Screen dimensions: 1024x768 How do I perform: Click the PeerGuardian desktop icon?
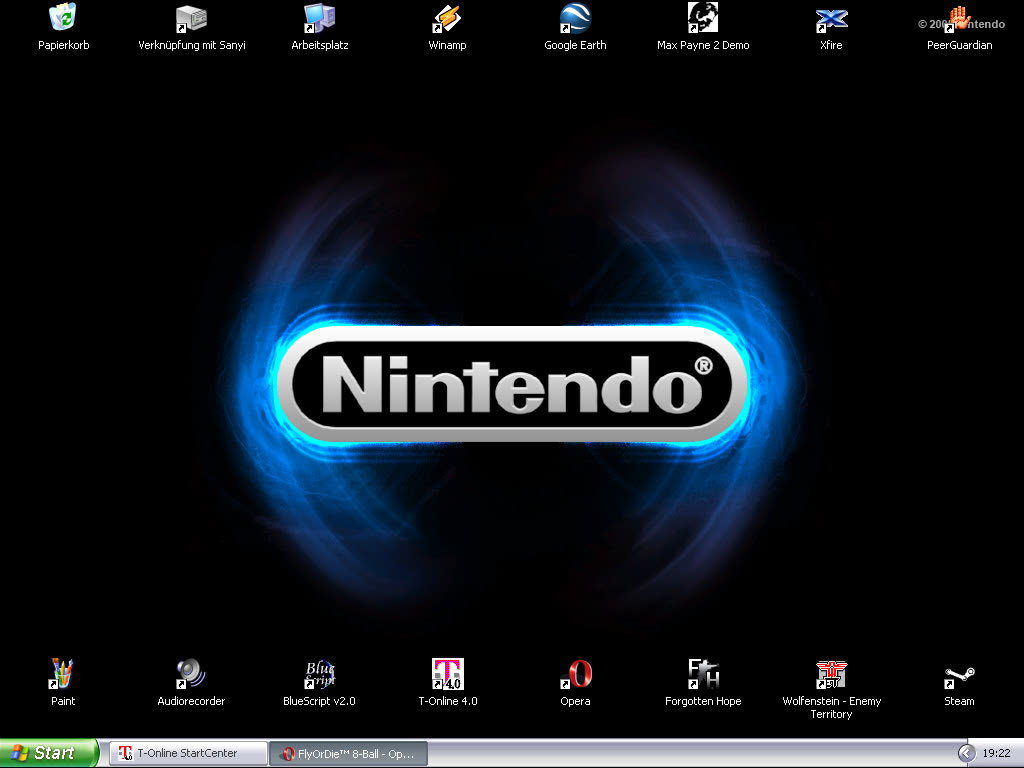click(959, 19)
